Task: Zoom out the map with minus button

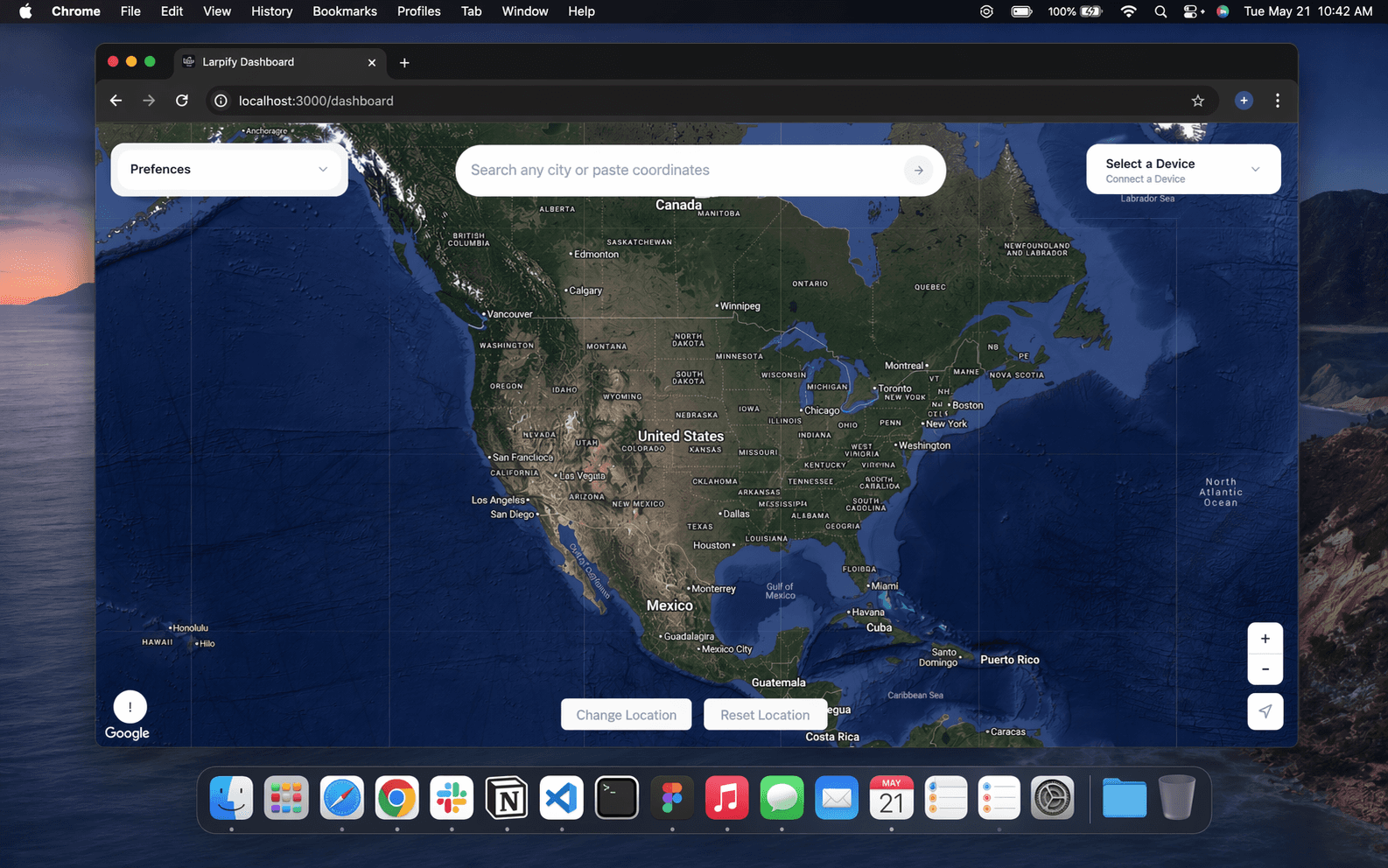Action: coord(1265,669)
